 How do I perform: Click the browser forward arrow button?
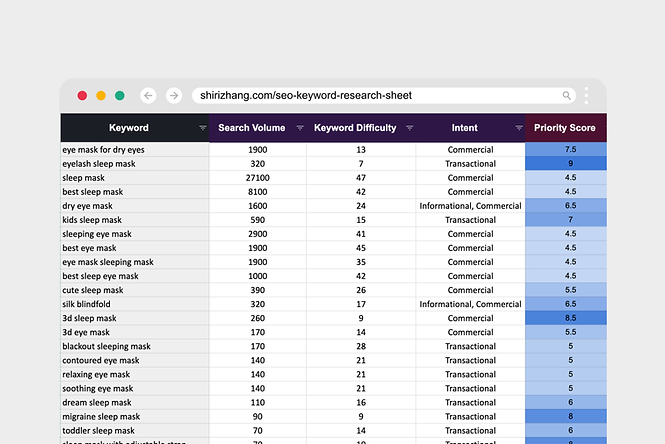tap(174, 95)
